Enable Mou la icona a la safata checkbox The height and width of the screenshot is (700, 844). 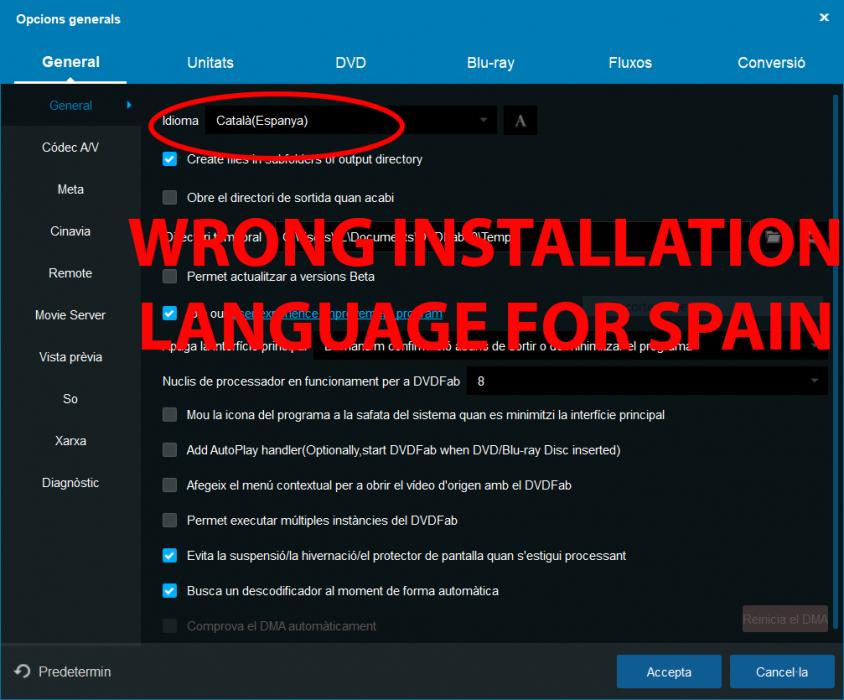tap(170, 415)
